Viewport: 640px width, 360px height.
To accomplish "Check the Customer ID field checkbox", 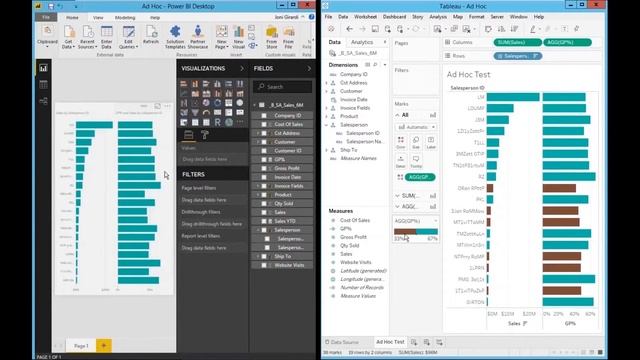I will tap(264, 151).
